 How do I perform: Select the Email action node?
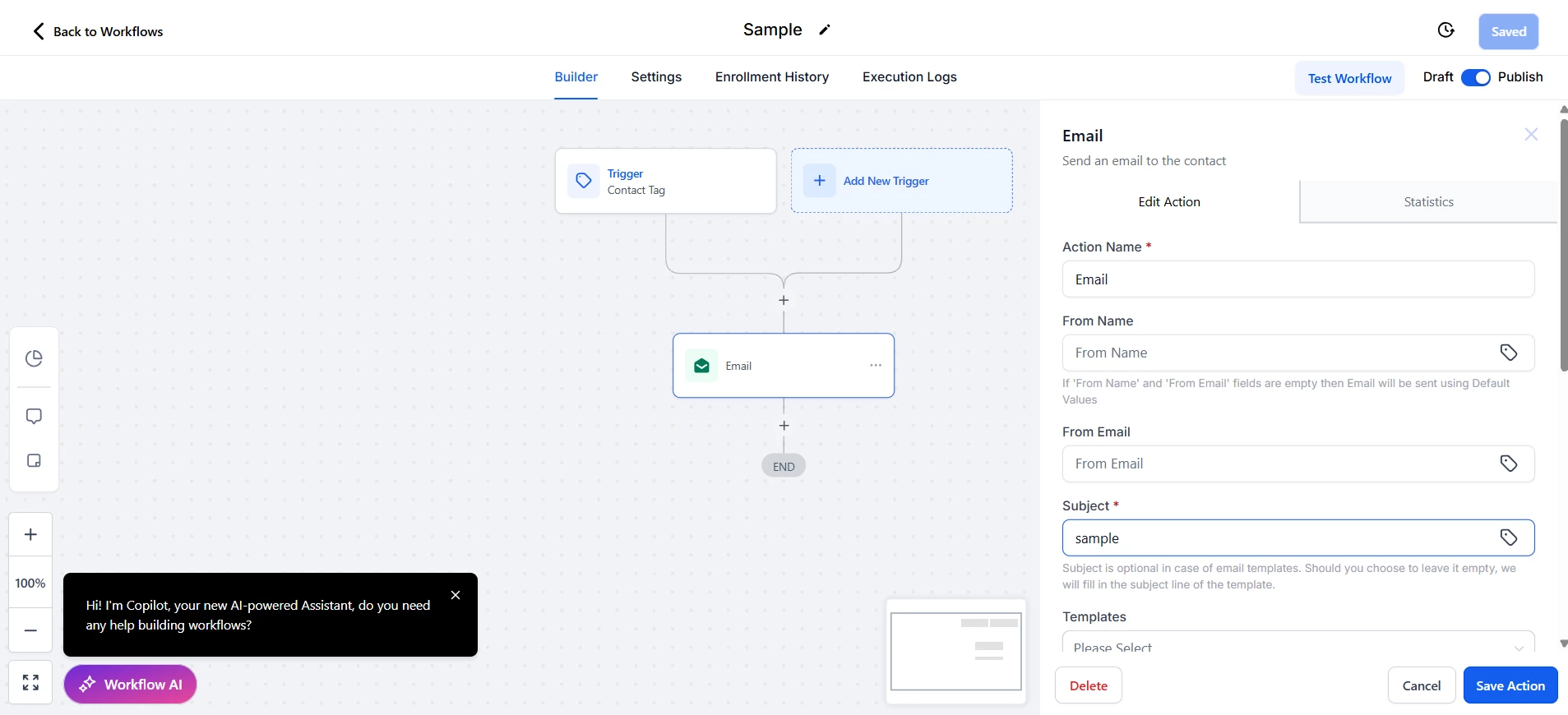click(x=784, y=366)
